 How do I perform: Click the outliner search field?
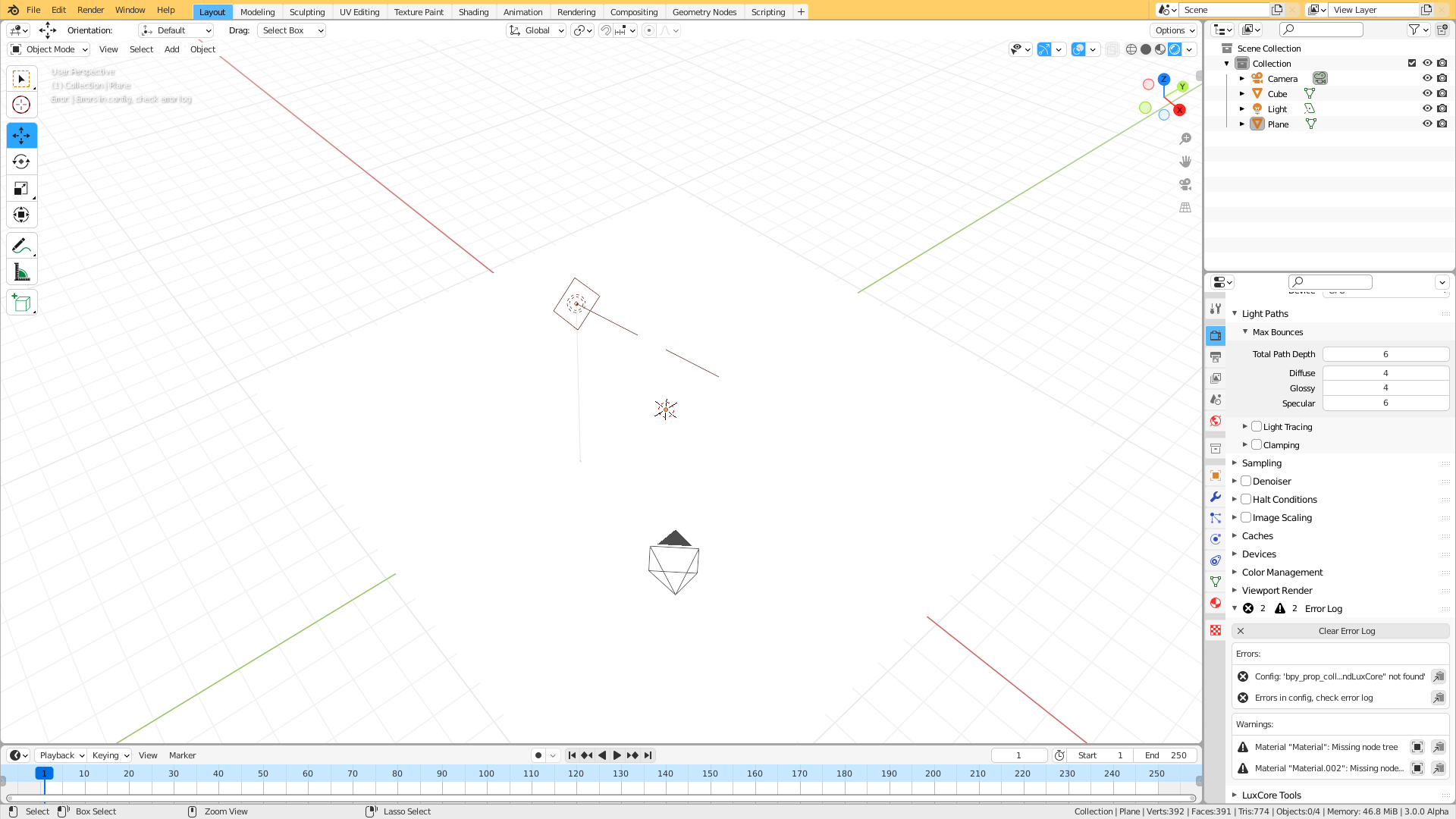click(1321, 30)
